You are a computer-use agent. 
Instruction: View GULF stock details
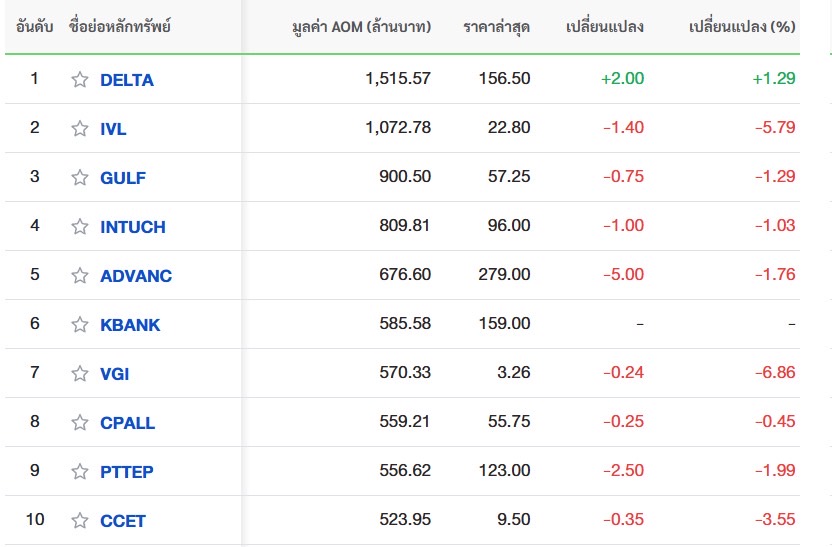pyautogui.click(x=123, y=178)
